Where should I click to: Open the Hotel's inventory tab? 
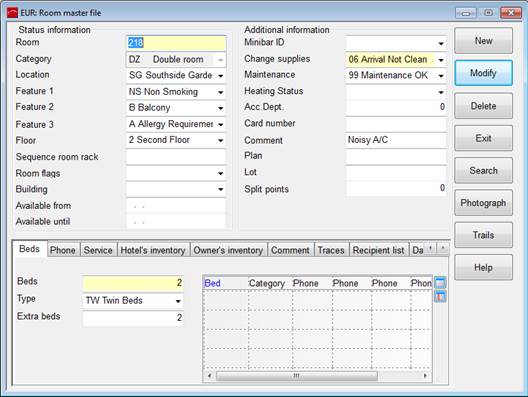[x=153, y=250]
